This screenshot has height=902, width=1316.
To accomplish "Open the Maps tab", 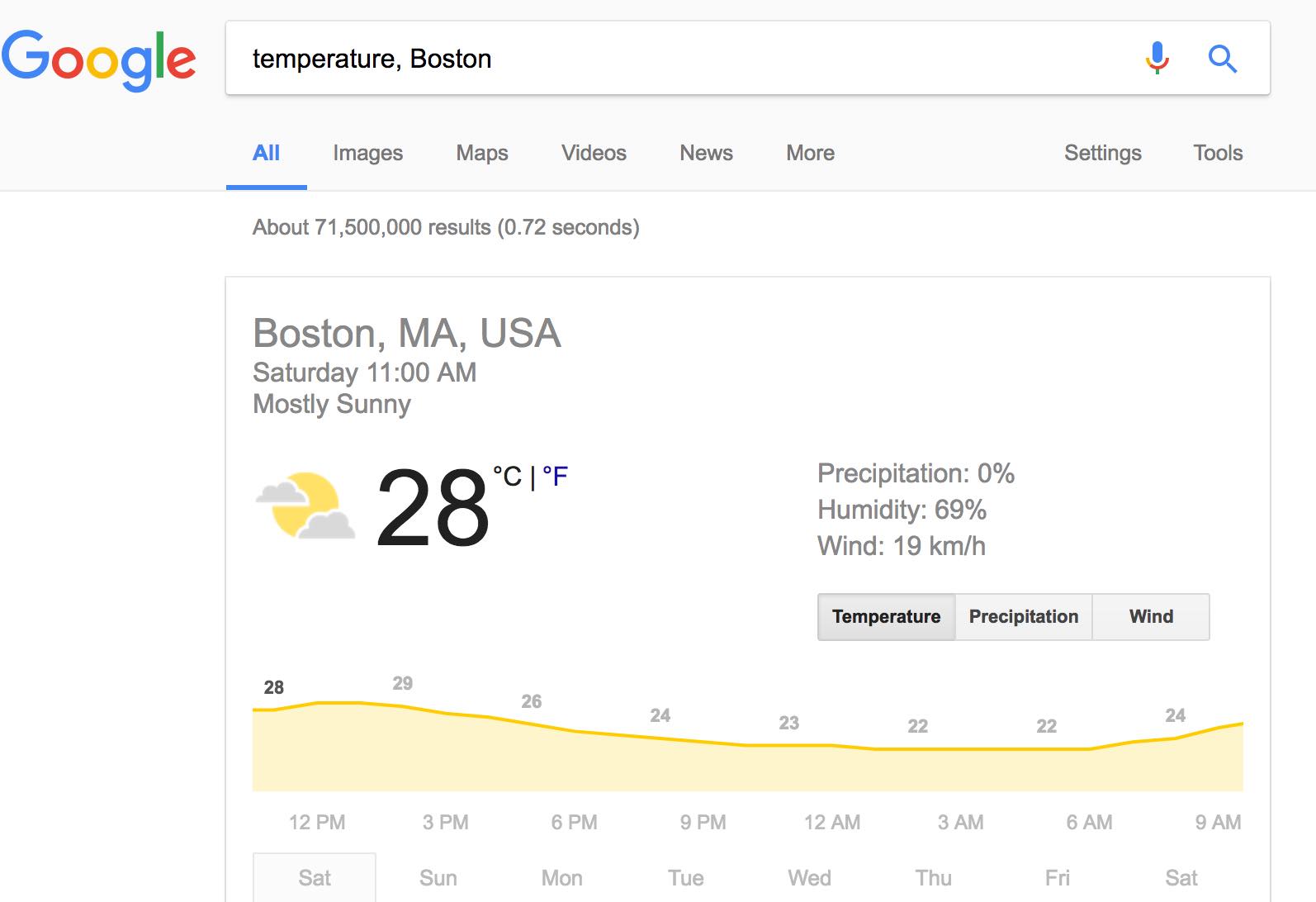I will point(482,153).
